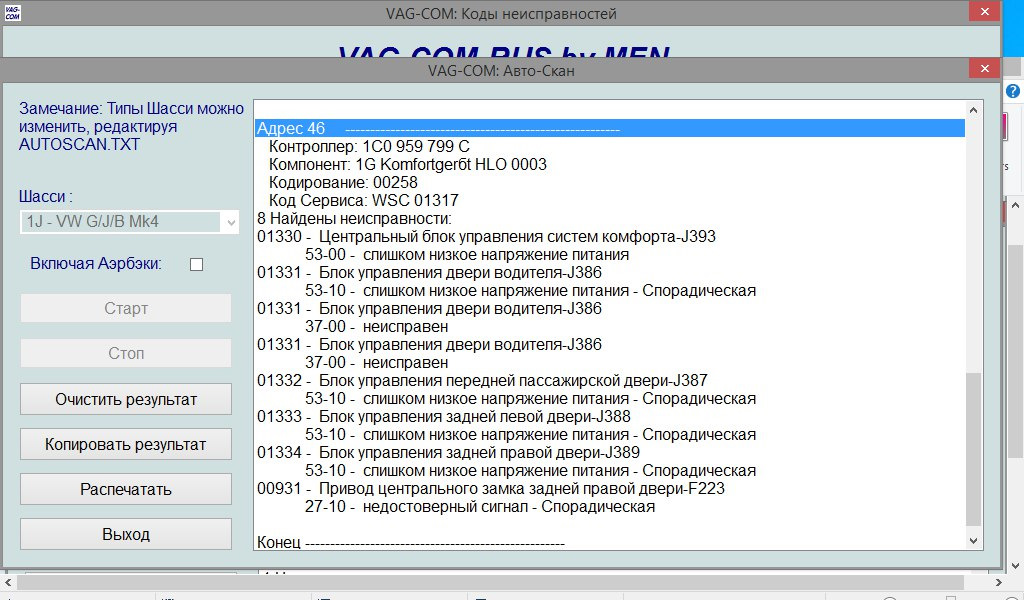Select the highlighted Адрес 46 entry
Viewport: 1024px width, 600px height.
500,127
